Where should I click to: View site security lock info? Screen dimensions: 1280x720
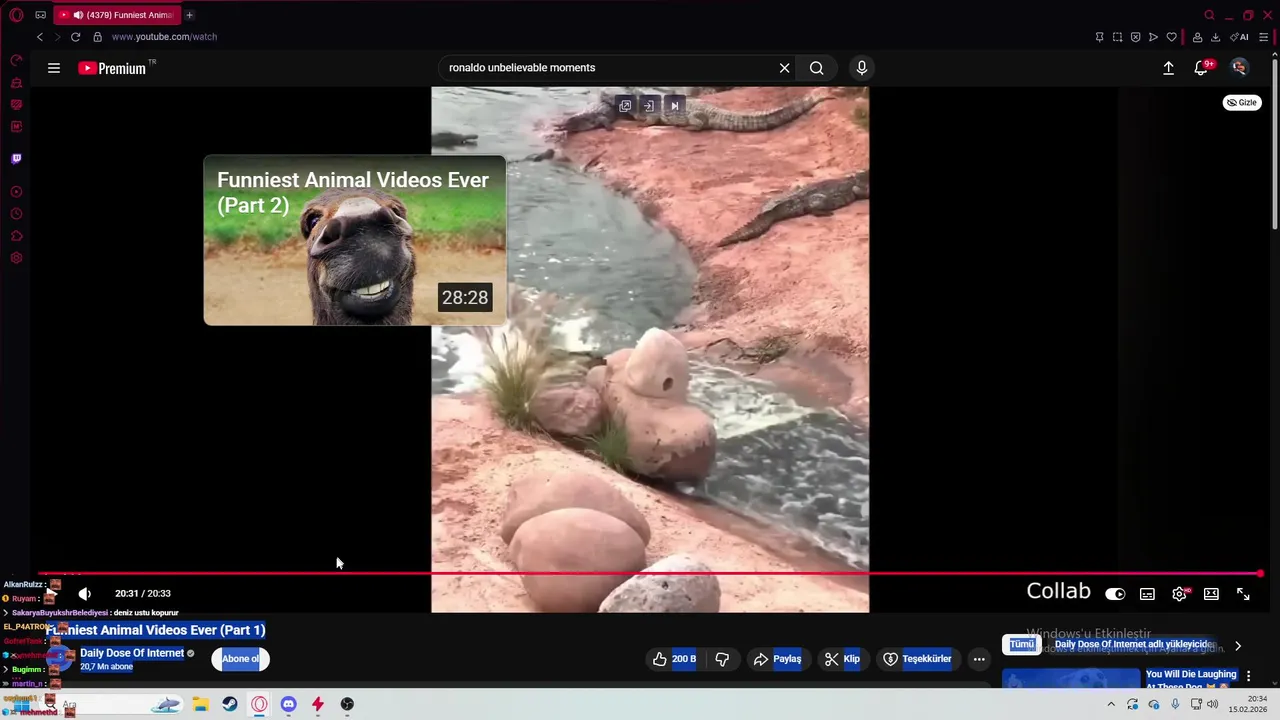tap(97, 37)
